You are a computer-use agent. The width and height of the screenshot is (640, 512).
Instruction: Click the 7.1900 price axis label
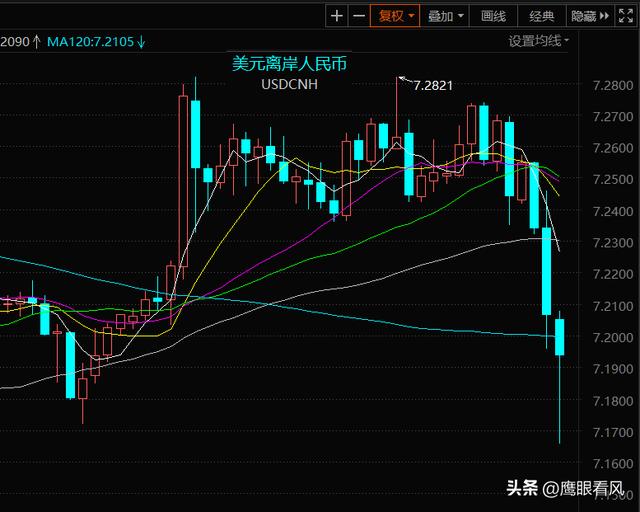click(x=613, y=369)
